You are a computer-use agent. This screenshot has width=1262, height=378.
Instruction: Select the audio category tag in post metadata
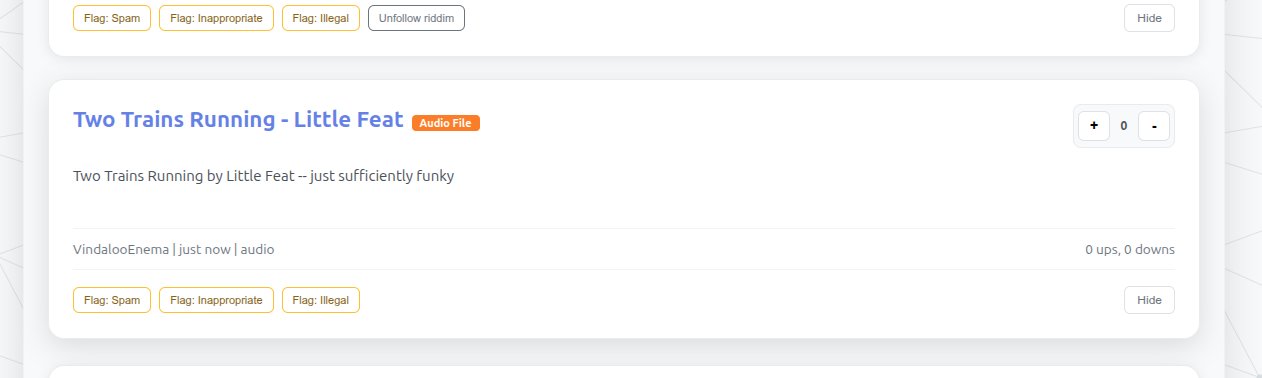click(x=257, y=249)
